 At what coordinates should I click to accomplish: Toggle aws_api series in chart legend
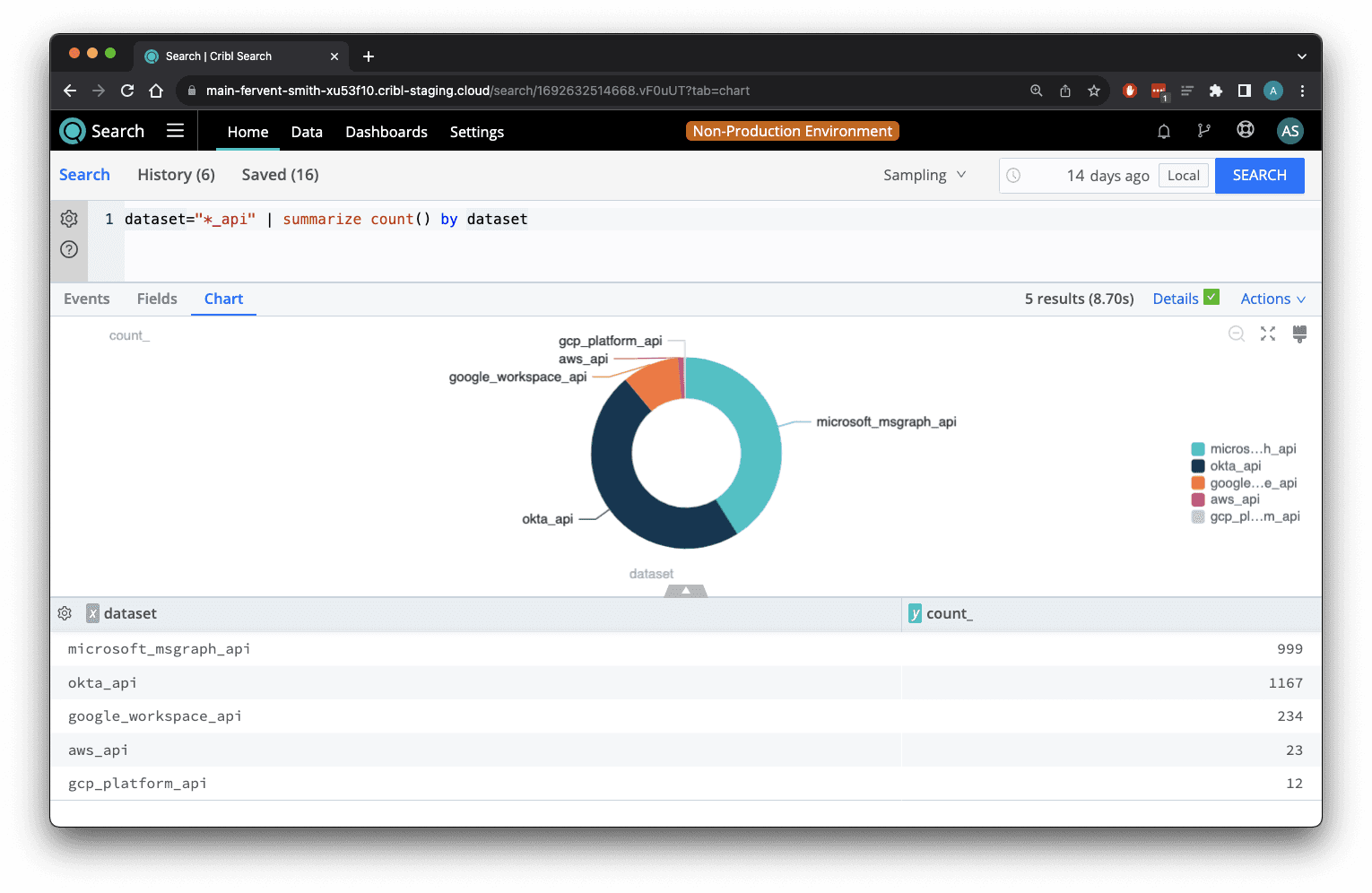[1234, 499]
